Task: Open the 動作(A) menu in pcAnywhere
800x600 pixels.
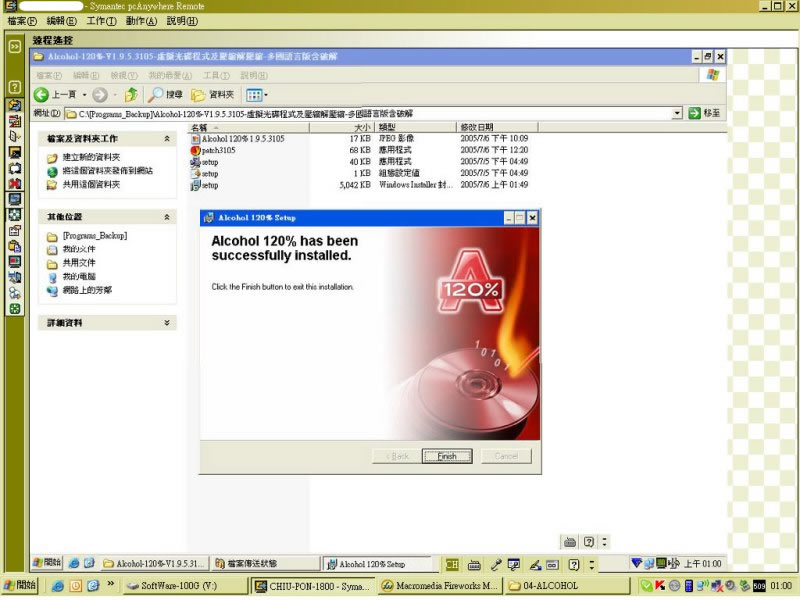Action: pos(141,21)
